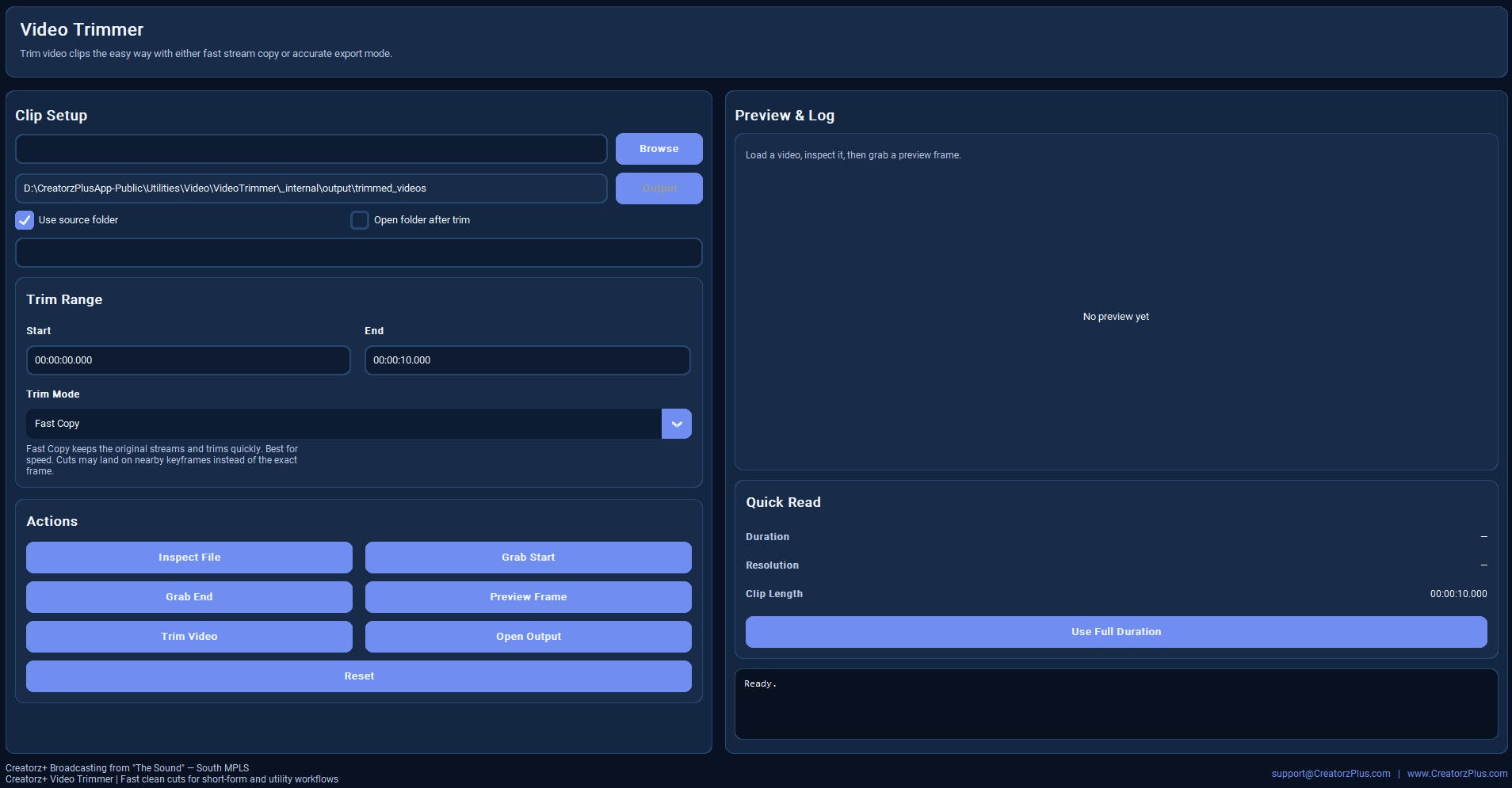The image size is (1512, 788).
Task: Click Grab Start to capture start time
Action: [x=528, y=557]
